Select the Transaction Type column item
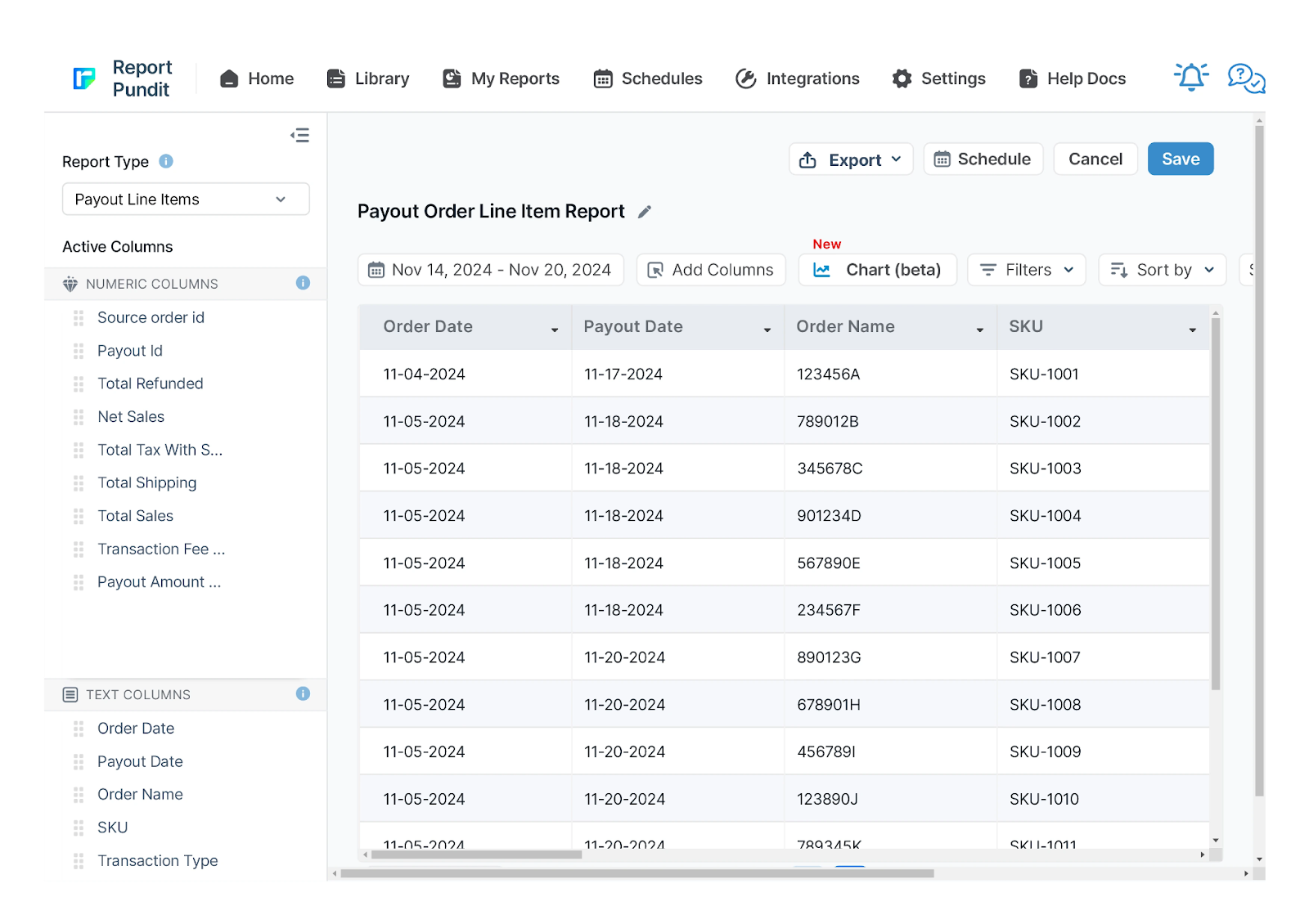 pyautogui.click(x=158, y=861)
